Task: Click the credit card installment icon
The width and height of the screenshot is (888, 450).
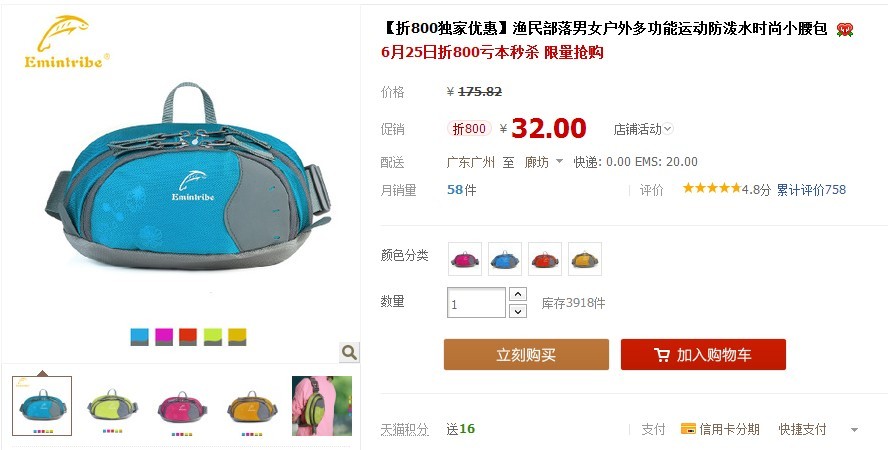Action: point(688,429)
